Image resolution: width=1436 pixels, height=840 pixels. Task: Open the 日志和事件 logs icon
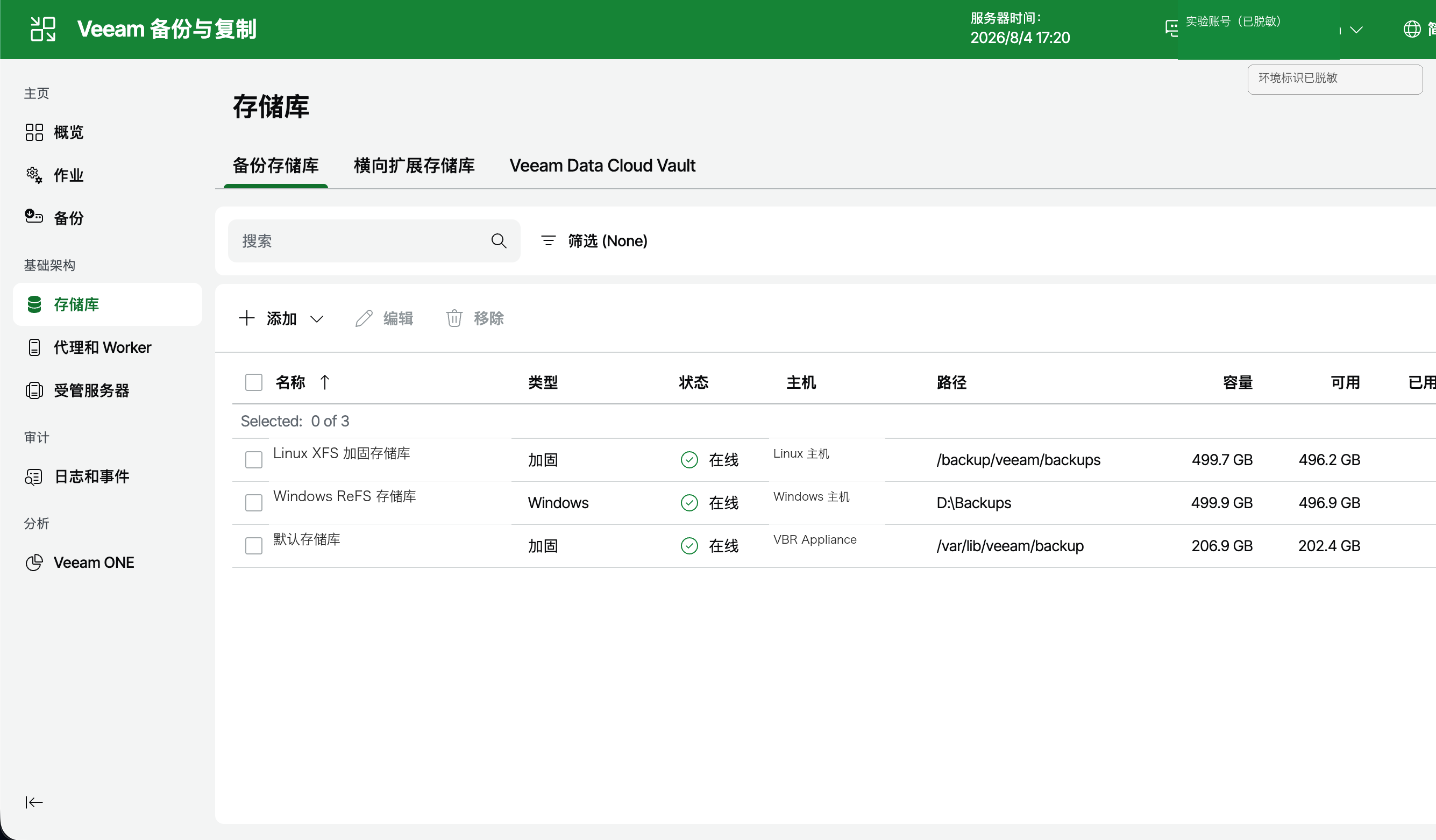pos(34,476)
